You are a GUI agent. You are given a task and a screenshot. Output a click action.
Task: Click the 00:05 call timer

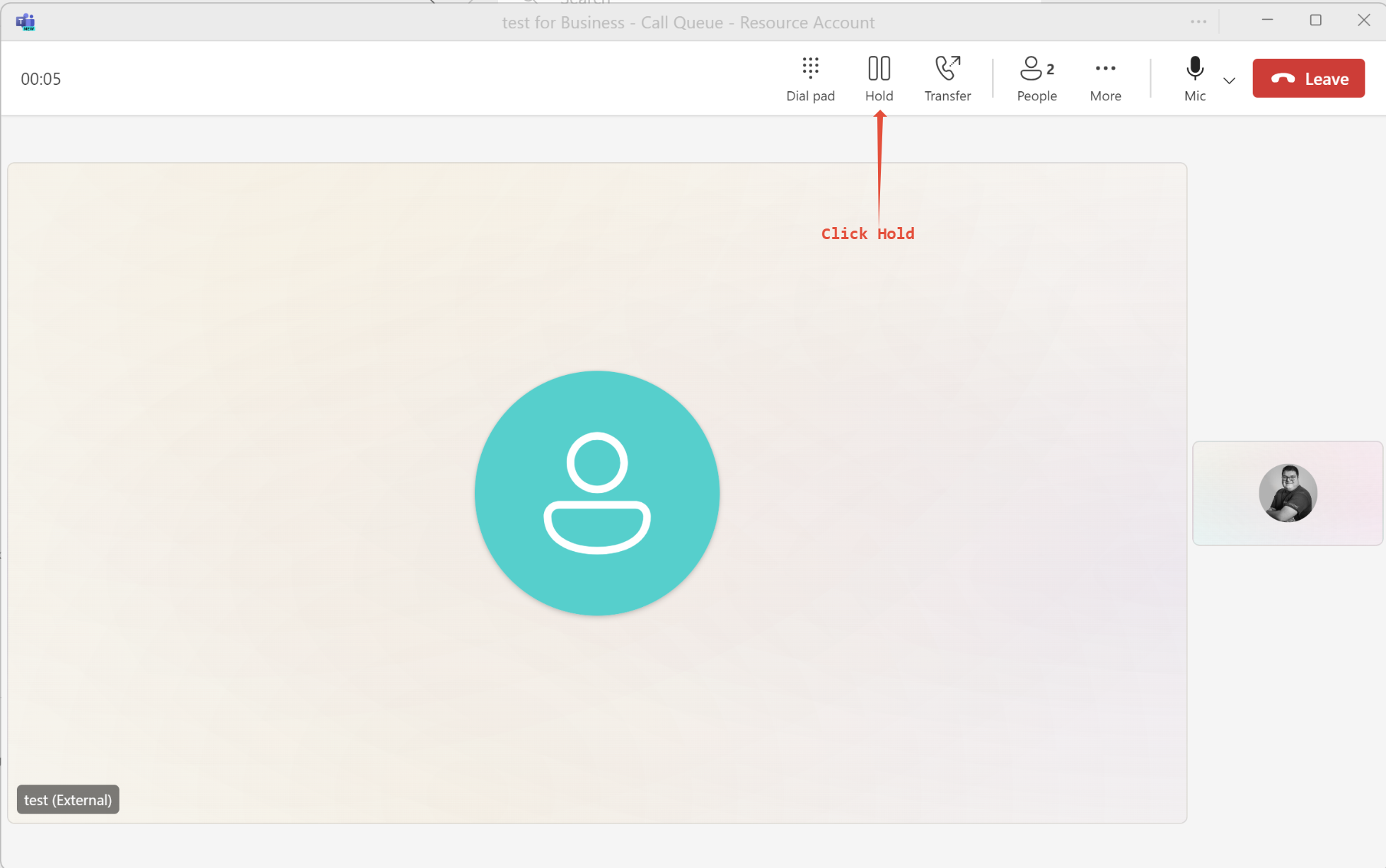click(x=41, y=79)
